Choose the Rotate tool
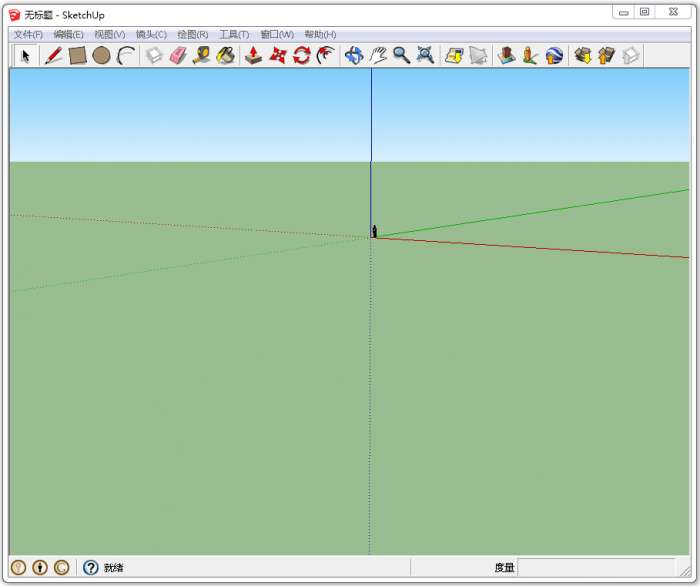This screenshot has width=700, height=586. coord(302,56)
